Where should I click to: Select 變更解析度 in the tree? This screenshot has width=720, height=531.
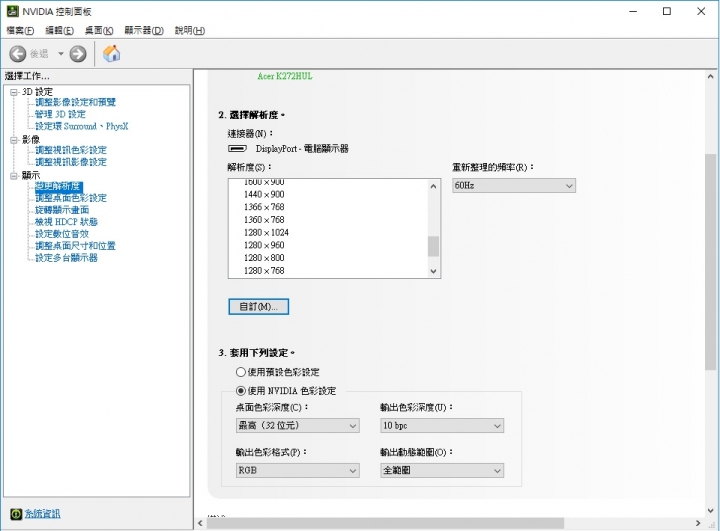click(x=59, y=186)
